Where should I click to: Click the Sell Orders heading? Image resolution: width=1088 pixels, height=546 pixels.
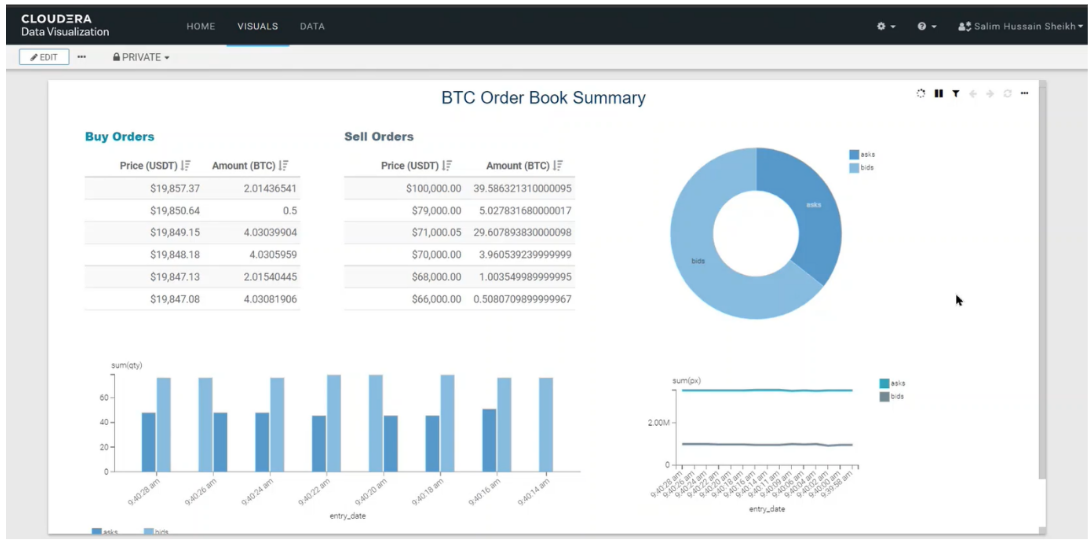pos(379,137)
